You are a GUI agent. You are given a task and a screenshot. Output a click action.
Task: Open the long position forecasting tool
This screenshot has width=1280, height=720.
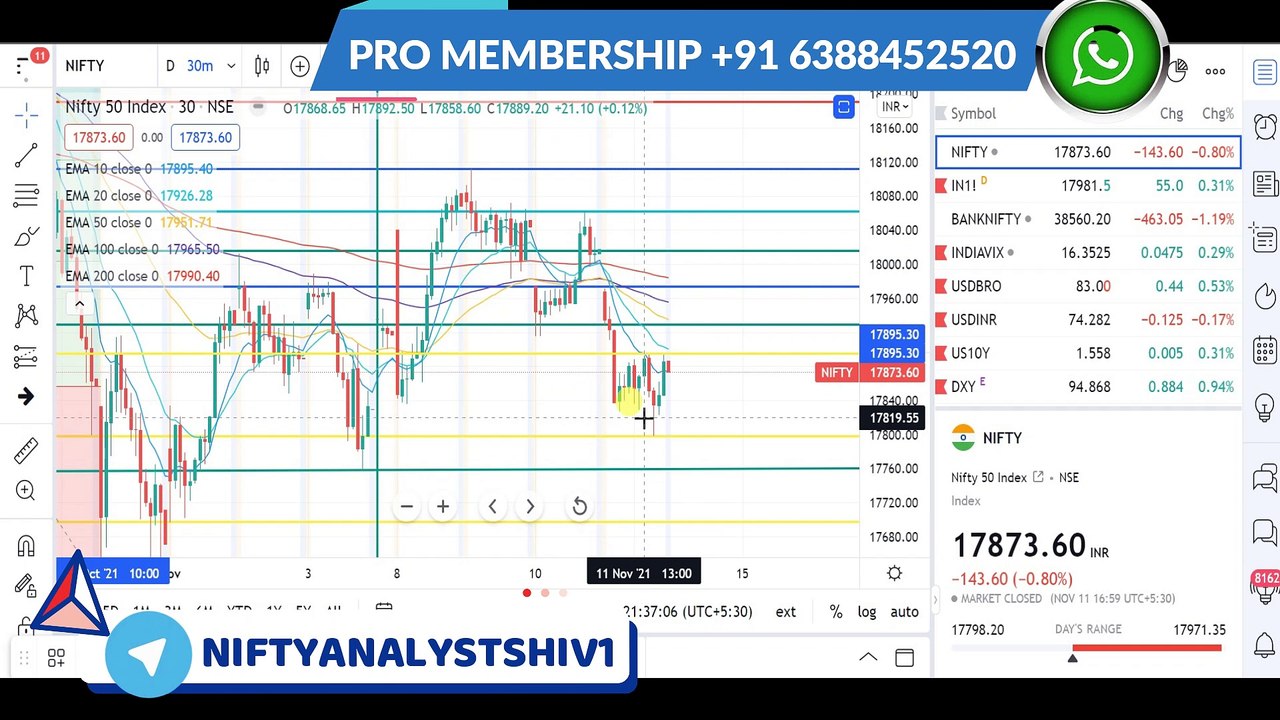pyautogui.click(x=26, y=356)
